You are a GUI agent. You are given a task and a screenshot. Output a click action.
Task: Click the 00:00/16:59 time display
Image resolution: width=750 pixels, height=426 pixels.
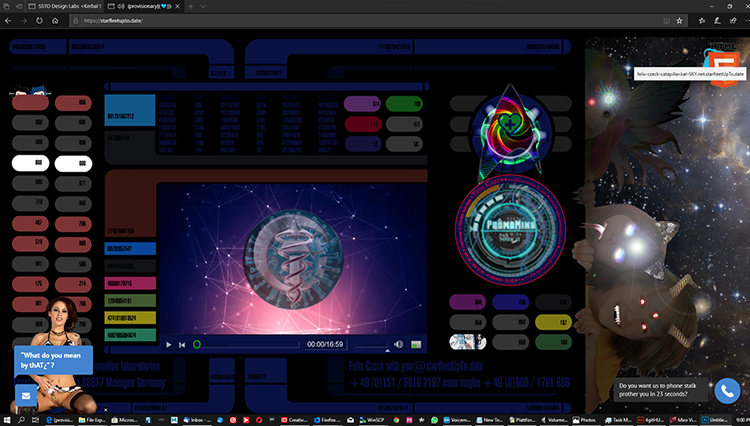tap(325, 344)
